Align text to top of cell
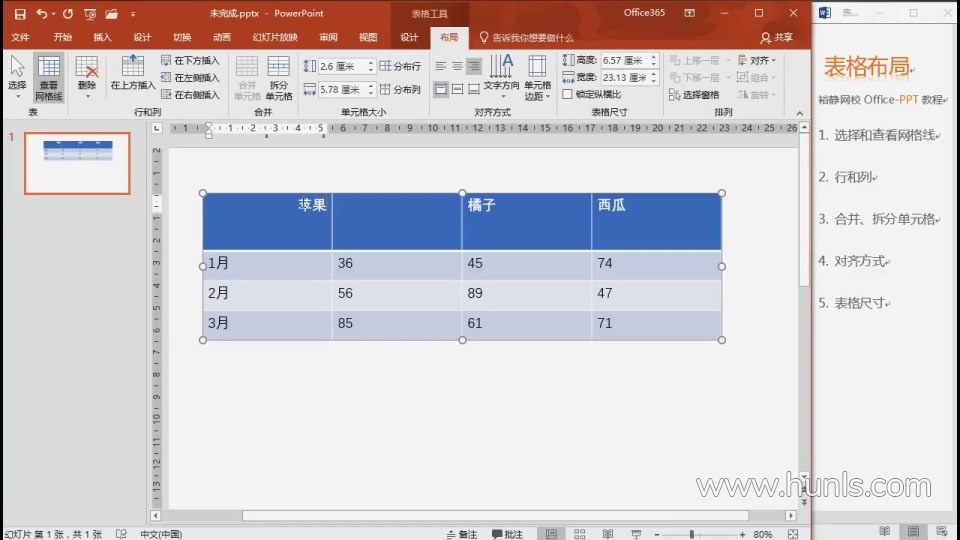This screenshot has width=960, height=540. (x=441, y=89)
